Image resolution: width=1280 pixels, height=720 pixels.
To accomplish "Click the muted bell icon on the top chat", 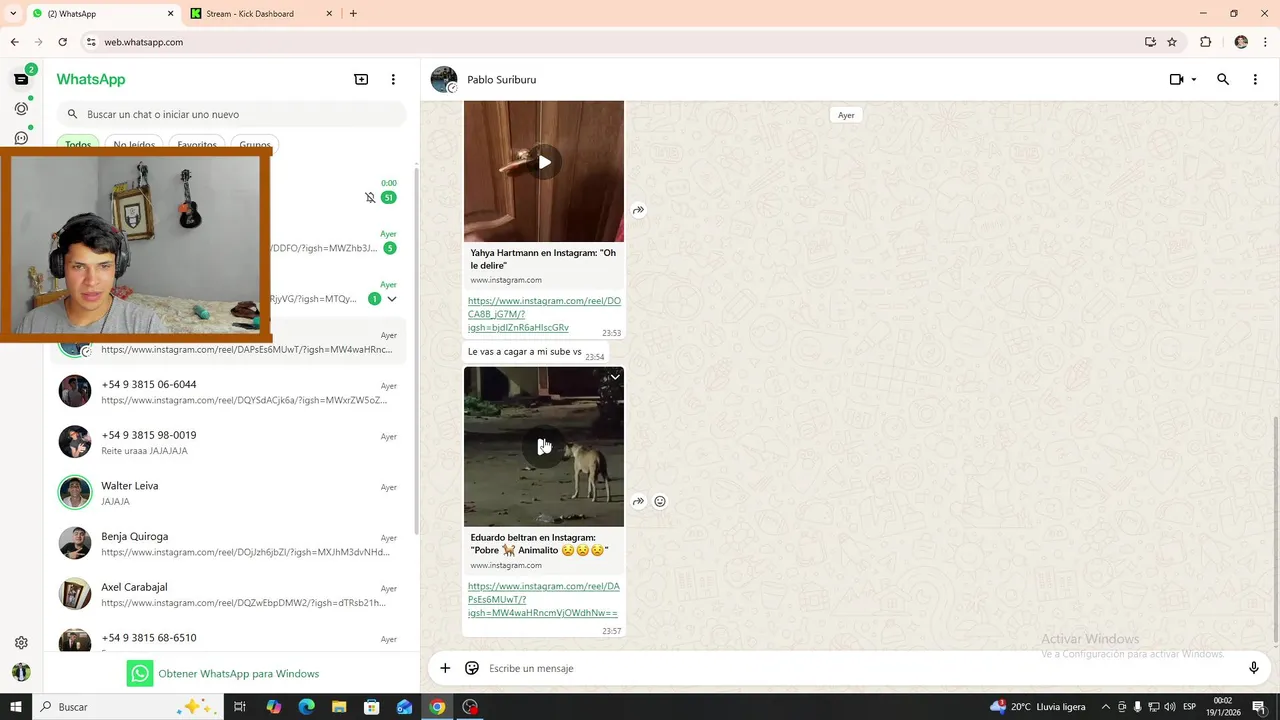I will click(x=370, y=197).
